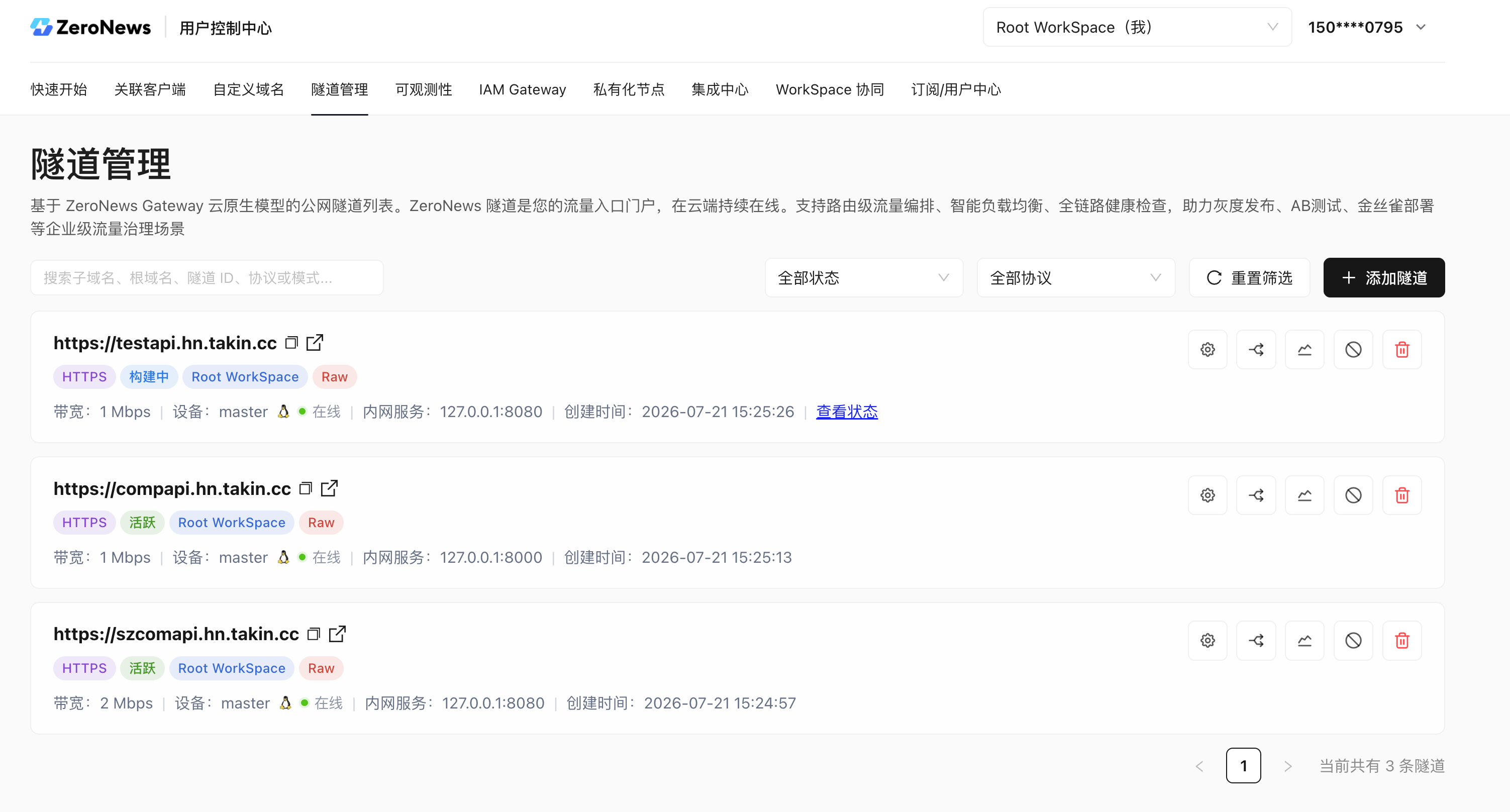This screenshot has height=812, width=1510.
Task: Click the https://testapi.hn.takin.cc heading
Action: [165, 343]
